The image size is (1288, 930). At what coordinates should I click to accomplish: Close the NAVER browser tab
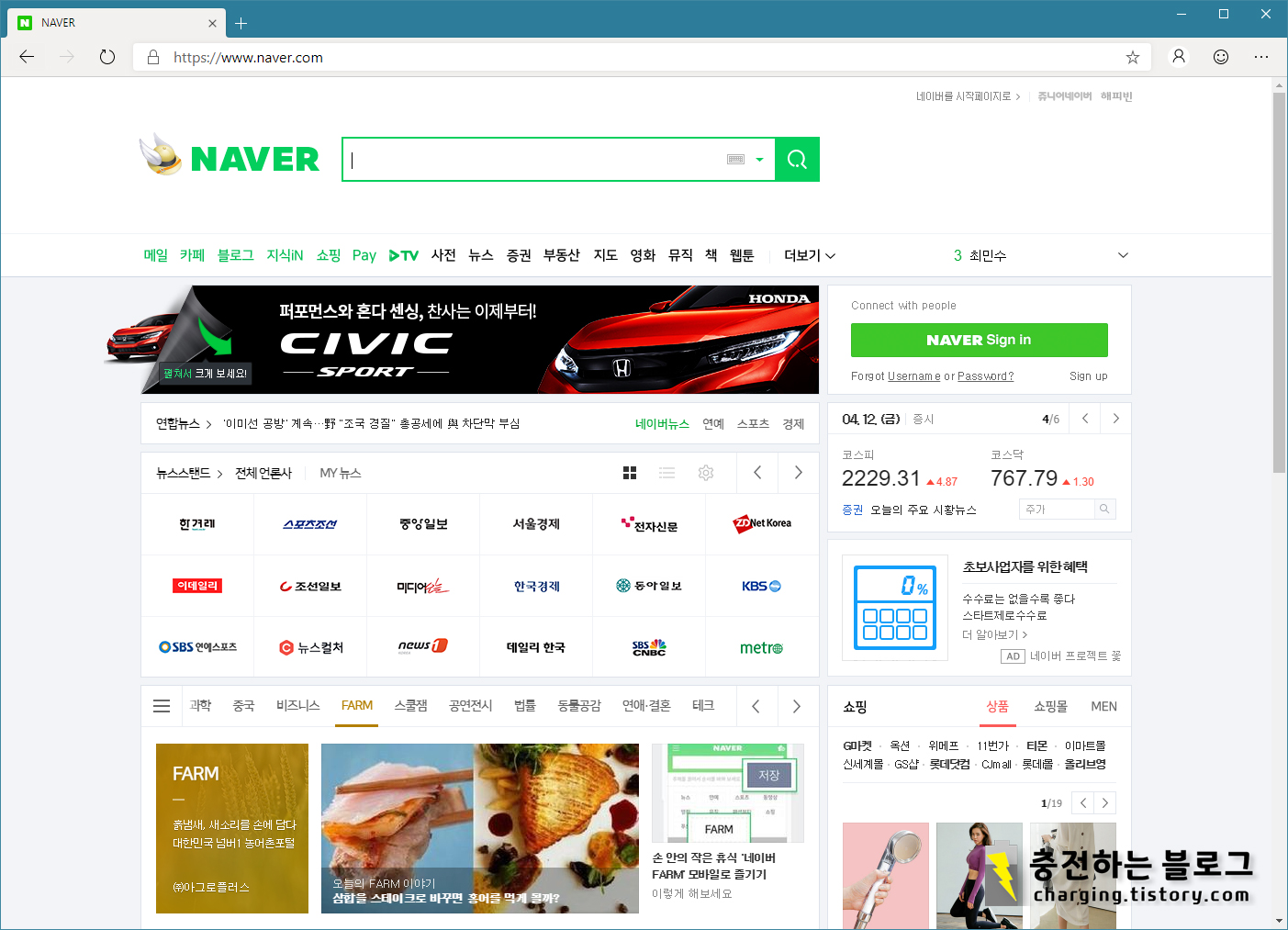(x=212, y=23)
